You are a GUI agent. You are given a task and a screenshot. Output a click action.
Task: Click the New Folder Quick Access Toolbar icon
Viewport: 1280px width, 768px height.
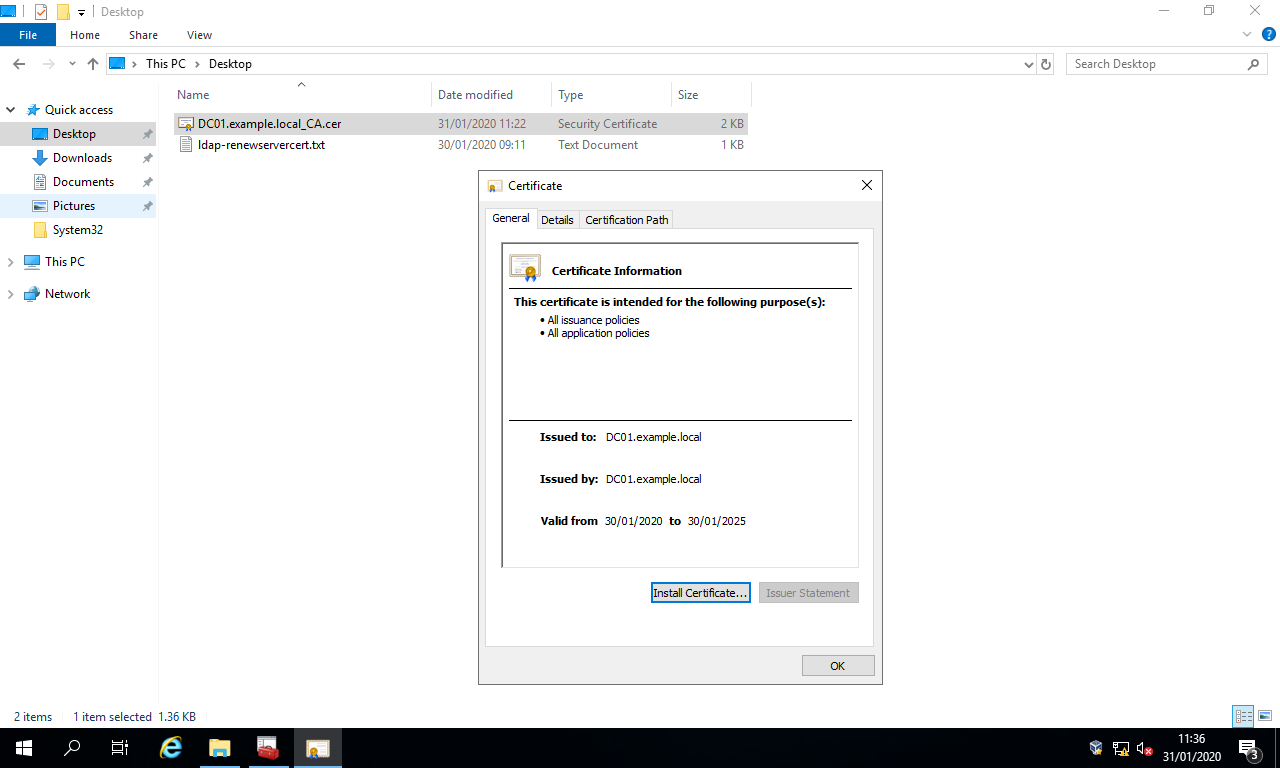tap(62, 11)
